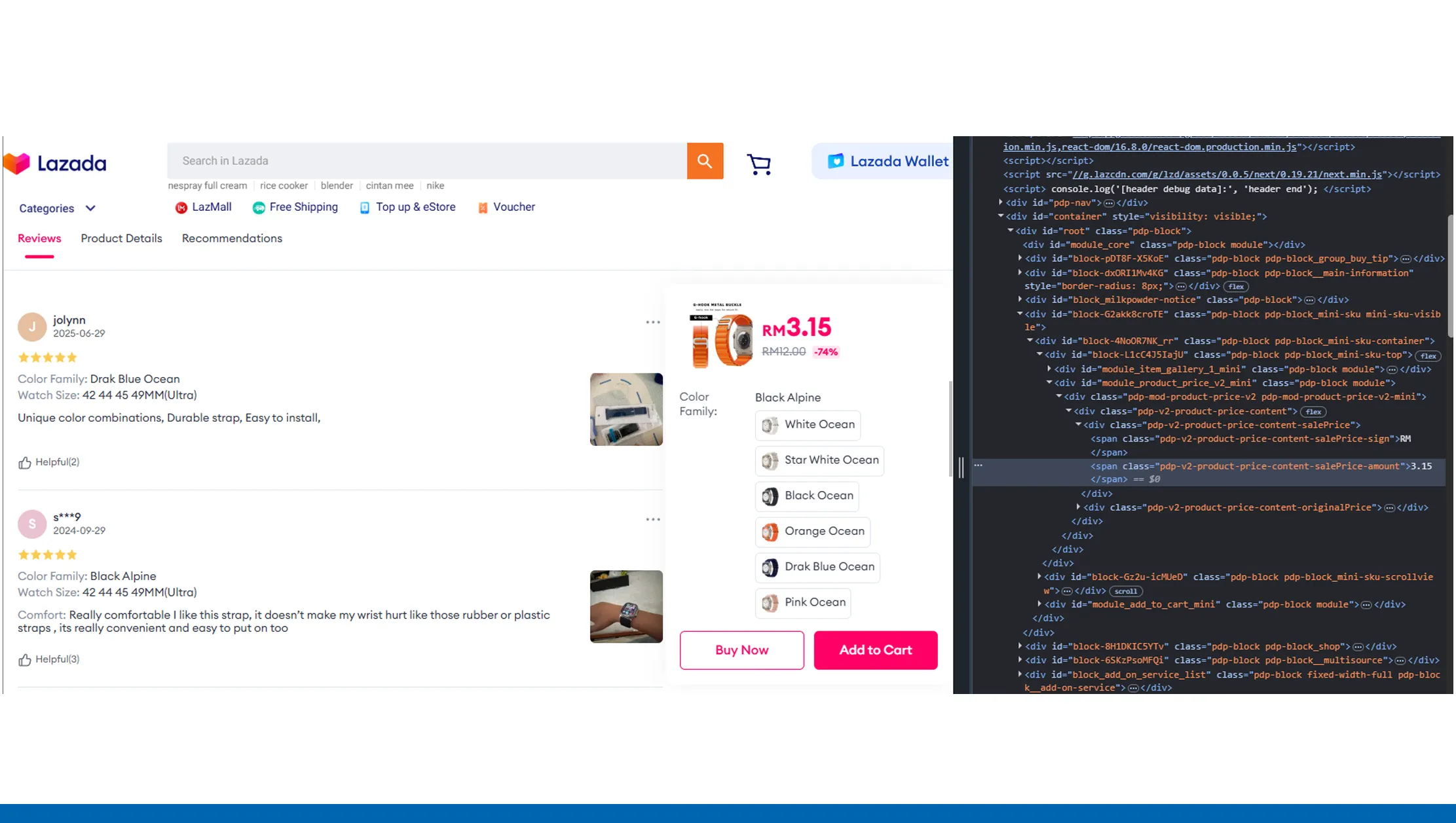Click the Buy Now button

[x=741, y=649]
